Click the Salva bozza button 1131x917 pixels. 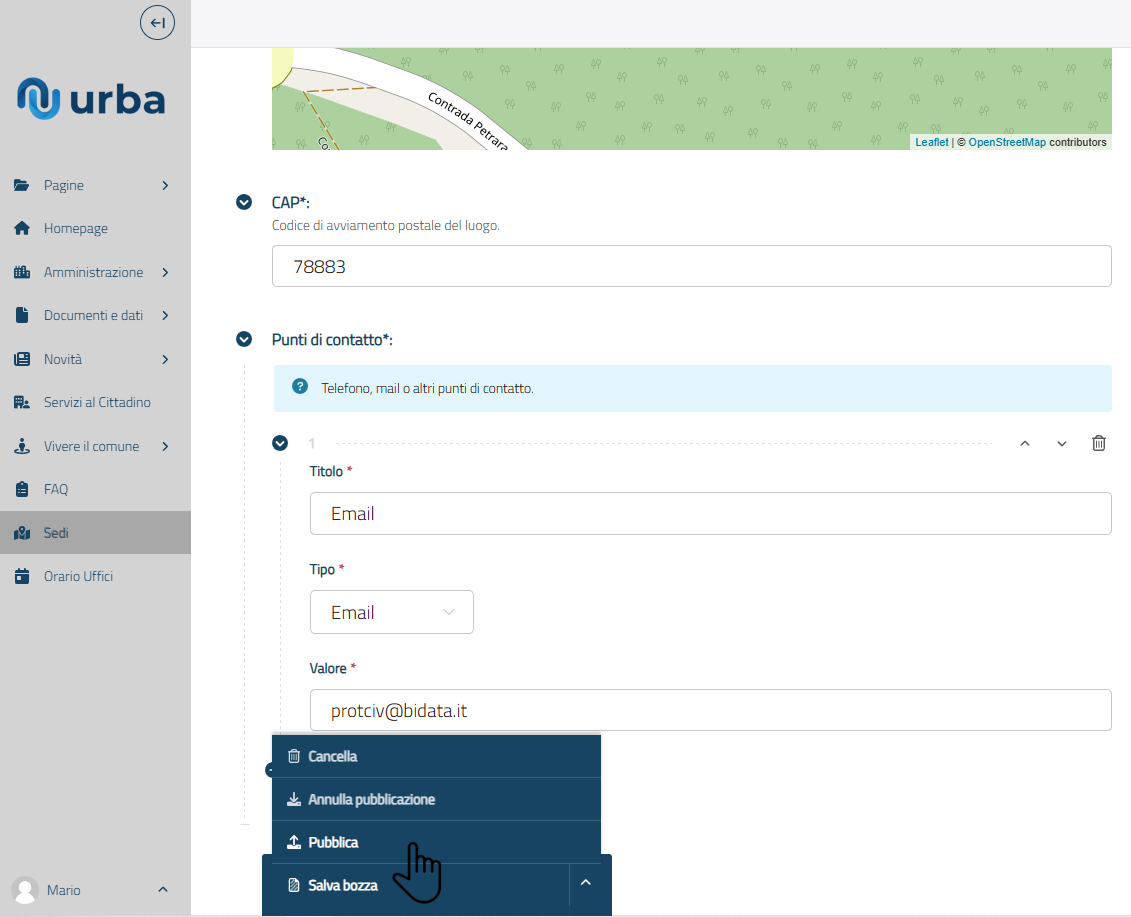point(342,885)
